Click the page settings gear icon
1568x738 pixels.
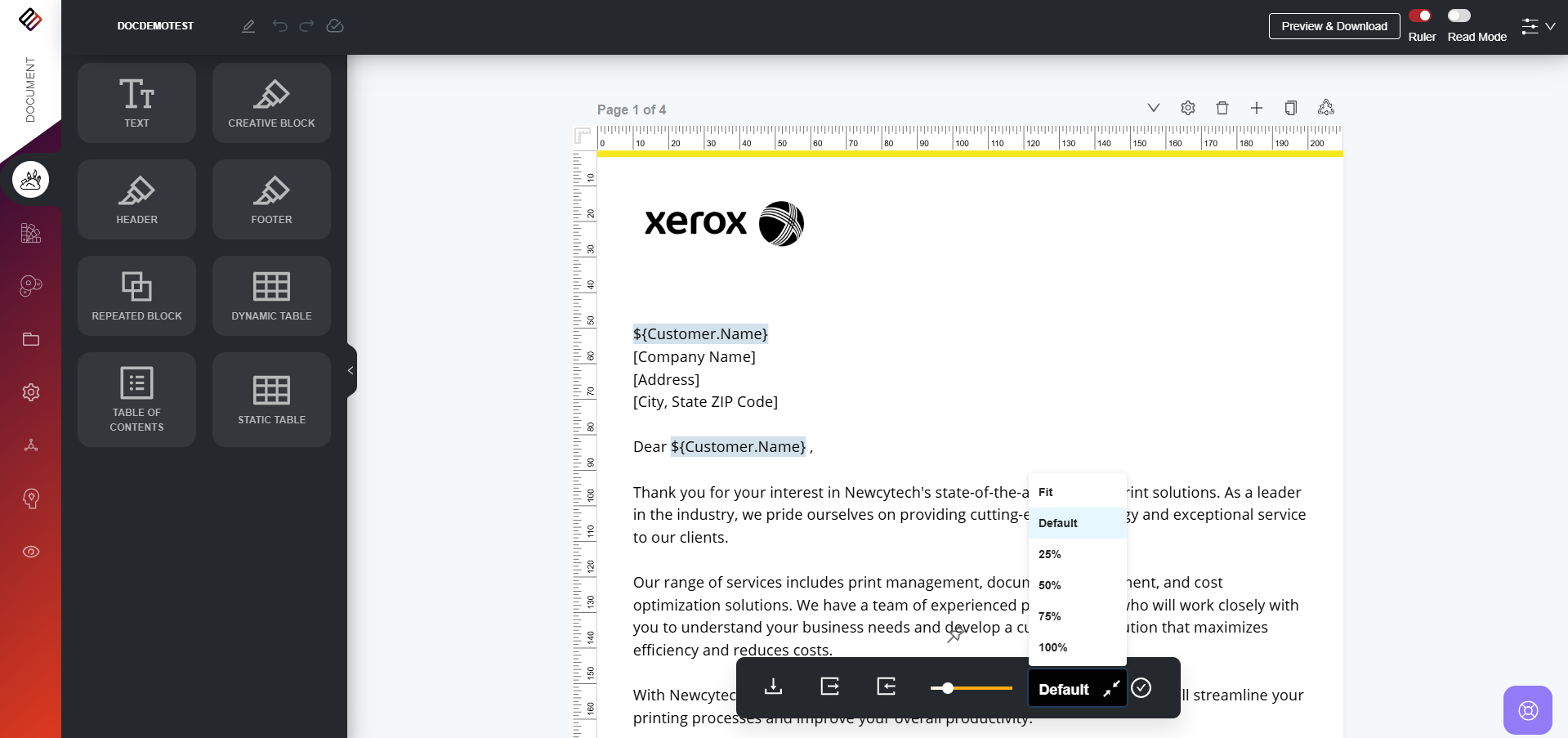click(1188, 108)
